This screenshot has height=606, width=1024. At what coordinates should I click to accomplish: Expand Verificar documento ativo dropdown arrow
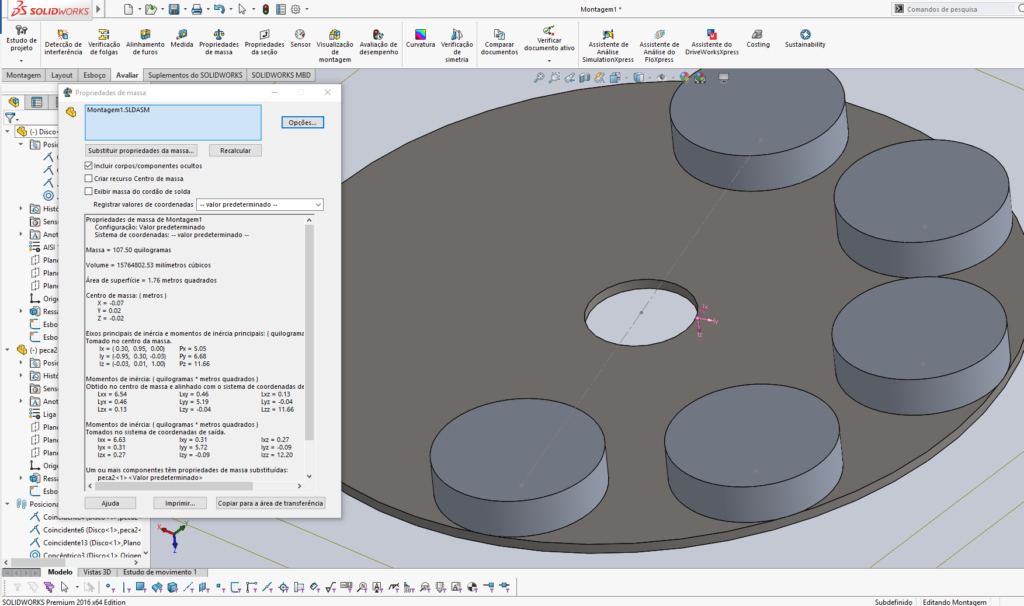tap(549, 60)
